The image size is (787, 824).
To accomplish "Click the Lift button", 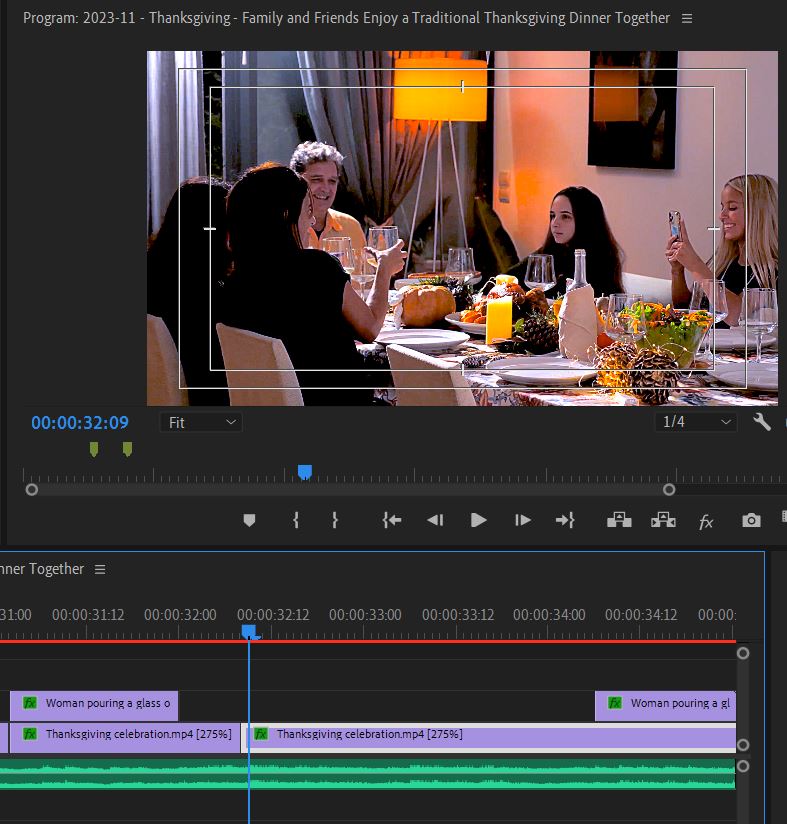I will point(619,520).
